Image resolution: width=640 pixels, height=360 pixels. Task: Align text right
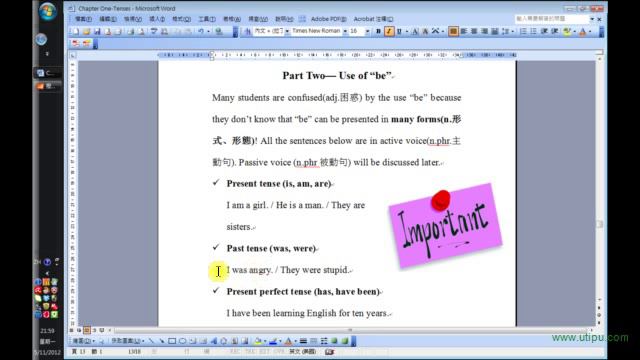click(x=484, y=31)
